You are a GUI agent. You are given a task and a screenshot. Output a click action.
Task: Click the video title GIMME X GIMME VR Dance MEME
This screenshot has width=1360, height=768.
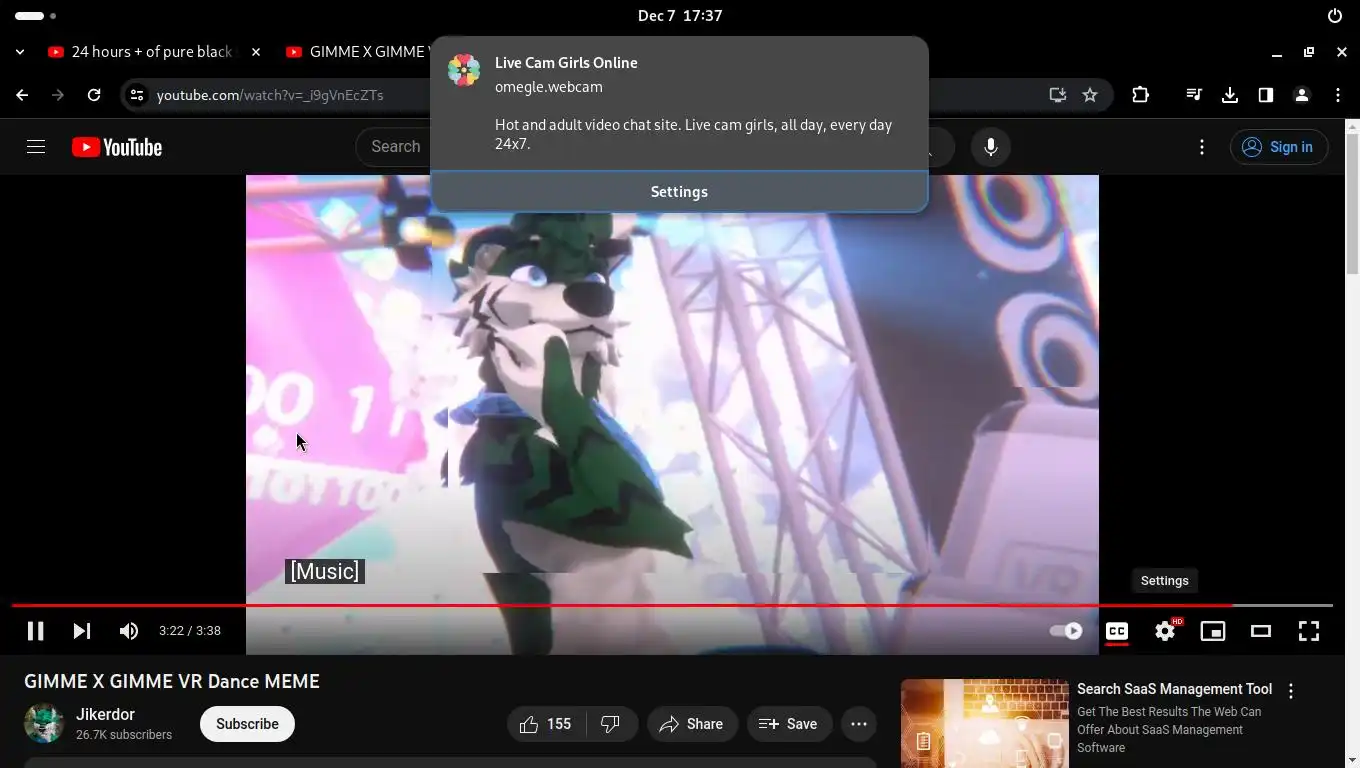pos(172,681)
